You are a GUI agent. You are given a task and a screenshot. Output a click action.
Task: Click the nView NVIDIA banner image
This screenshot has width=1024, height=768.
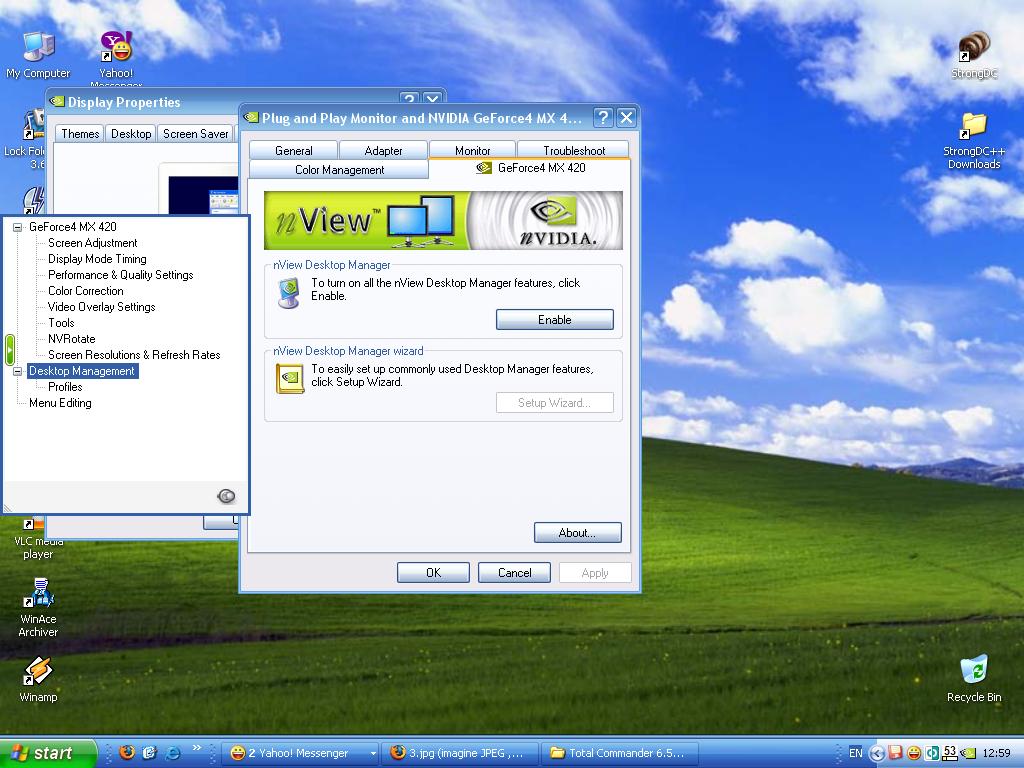pyautogui.click(x=443, y=221)
